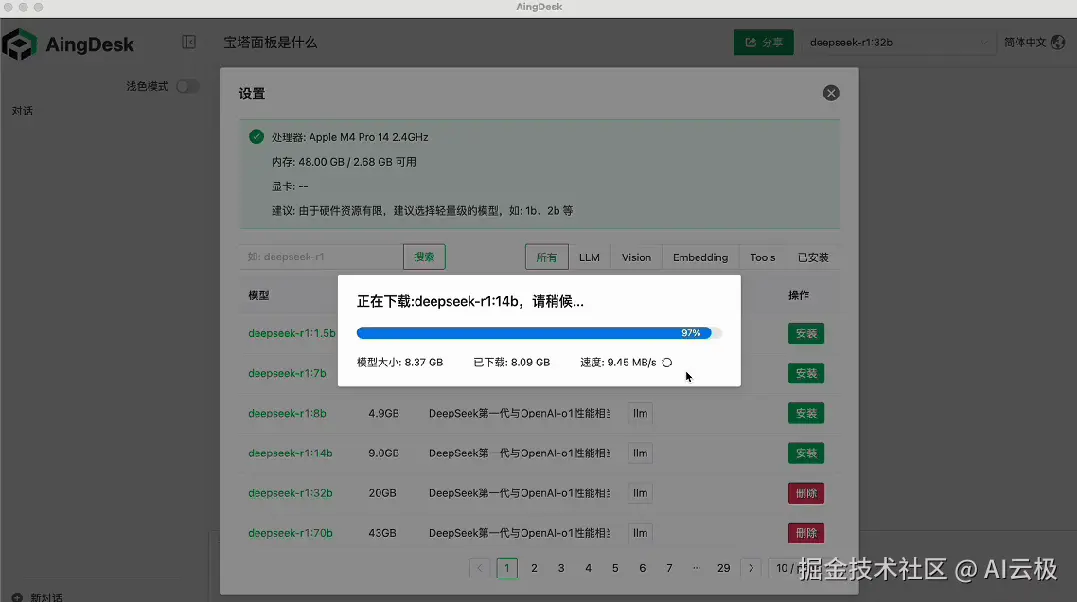
Task: Go to page 1
Action: [507, 568]
